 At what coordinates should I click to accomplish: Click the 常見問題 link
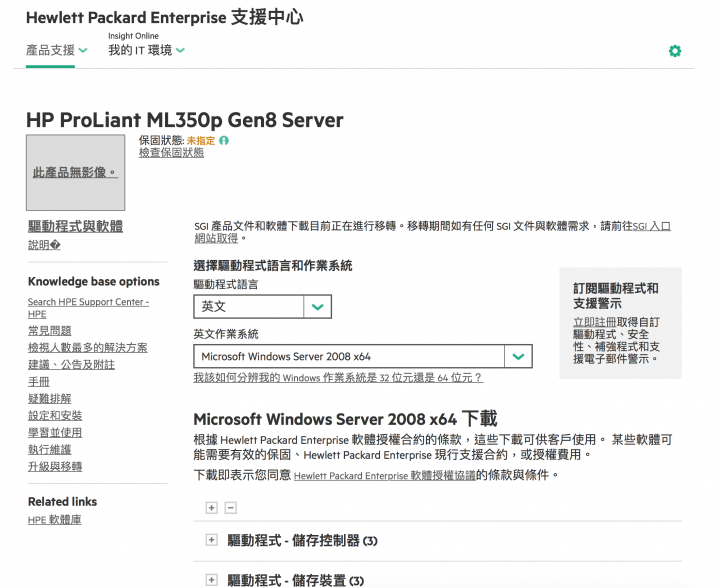(50, 330)
